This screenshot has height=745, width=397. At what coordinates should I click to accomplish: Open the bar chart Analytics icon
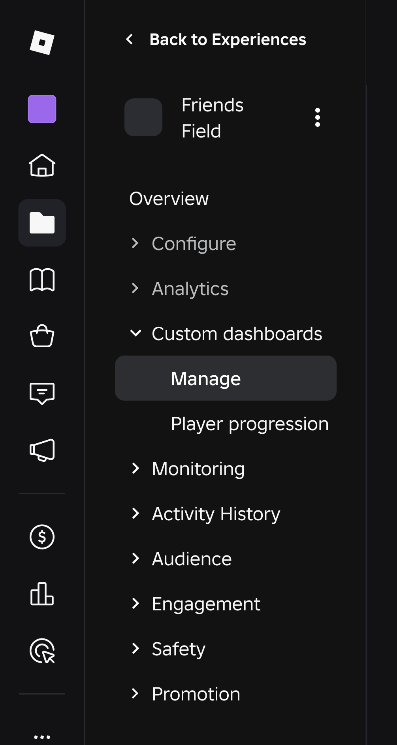click(x=42, y=594)
